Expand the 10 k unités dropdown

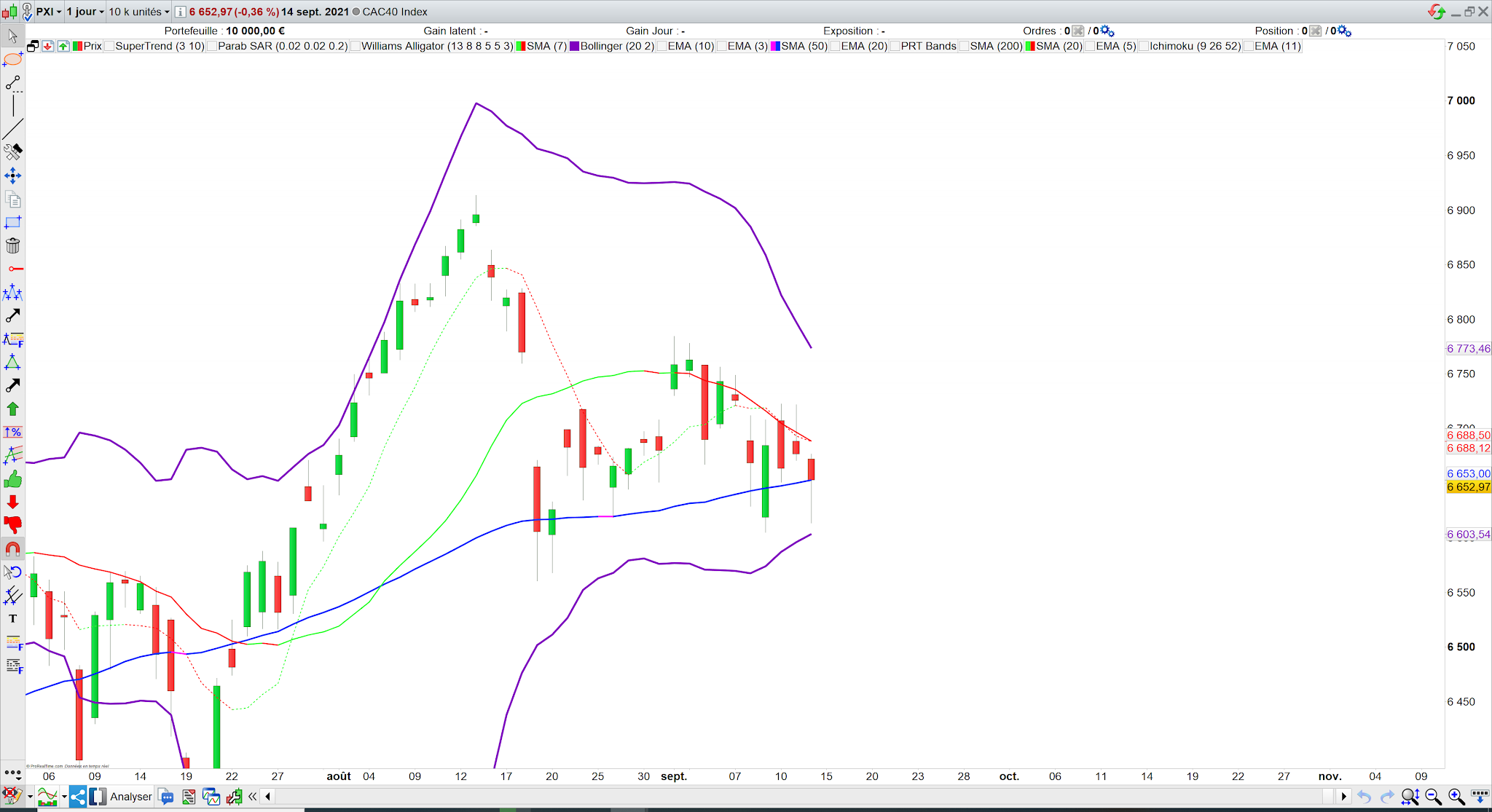138,12
